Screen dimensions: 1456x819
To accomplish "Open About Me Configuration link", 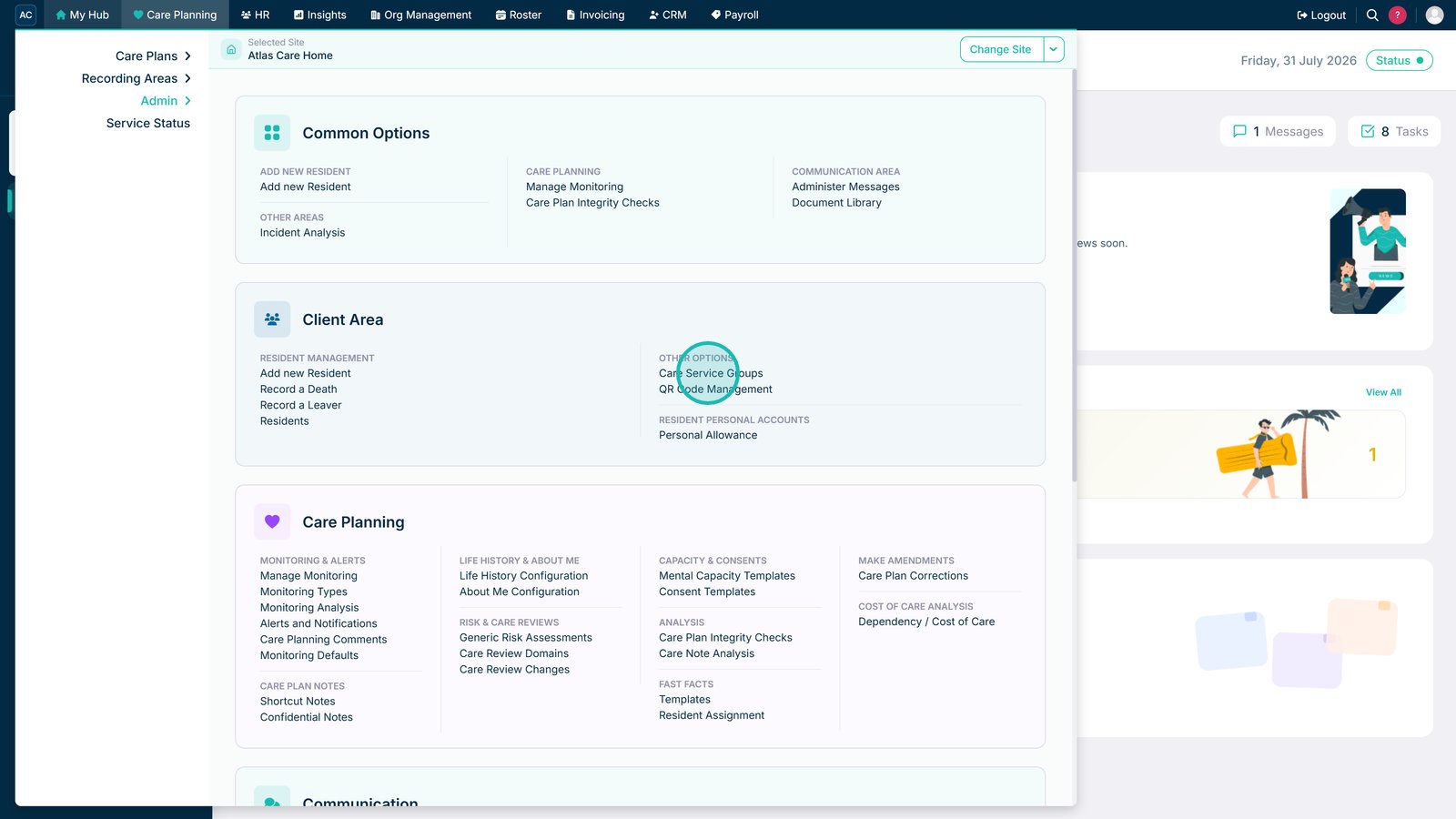I will click(x=519, y=591).
